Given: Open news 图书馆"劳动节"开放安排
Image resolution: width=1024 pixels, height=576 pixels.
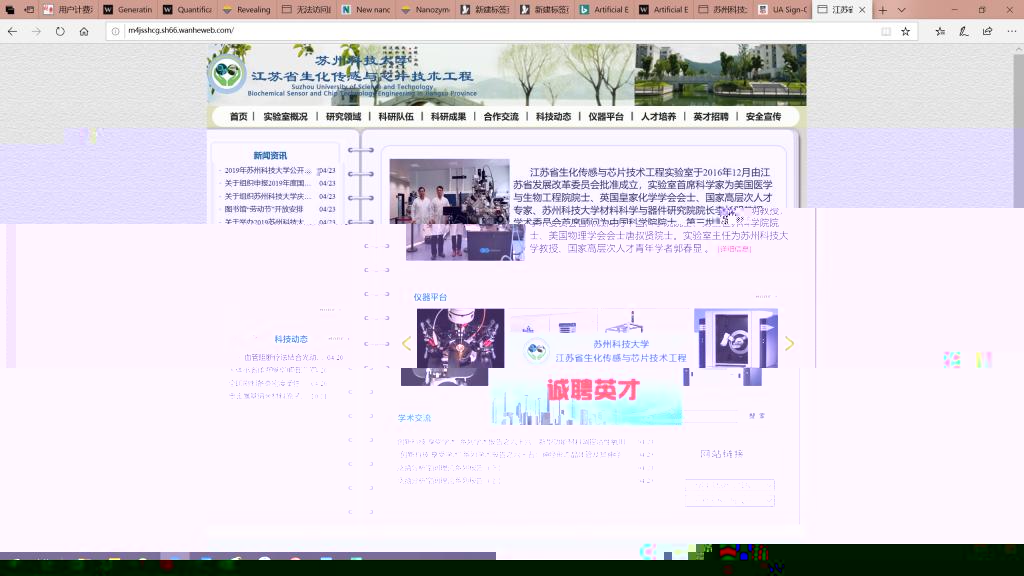Looking at the screenshot, I should coord(264,210).
